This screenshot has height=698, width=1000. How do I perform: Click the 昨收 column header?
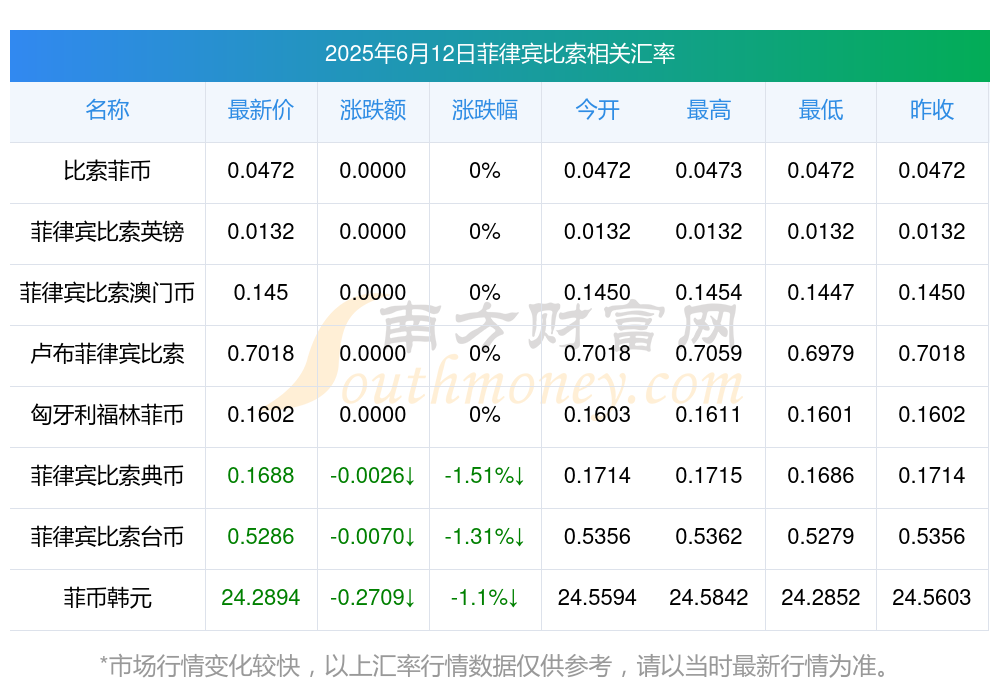click(932, 110)
